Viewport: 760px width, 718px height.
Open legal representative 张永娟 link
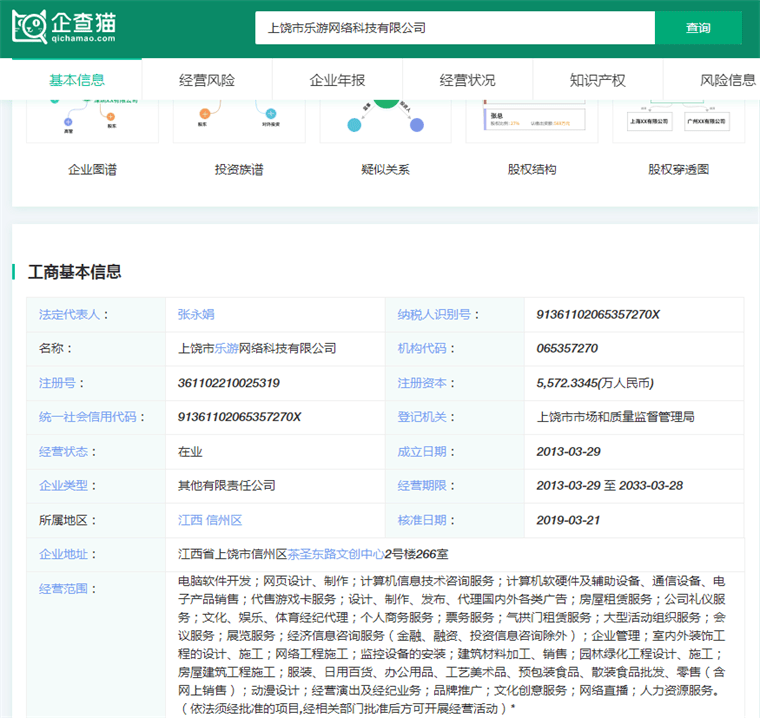click(x=196, y=314)
